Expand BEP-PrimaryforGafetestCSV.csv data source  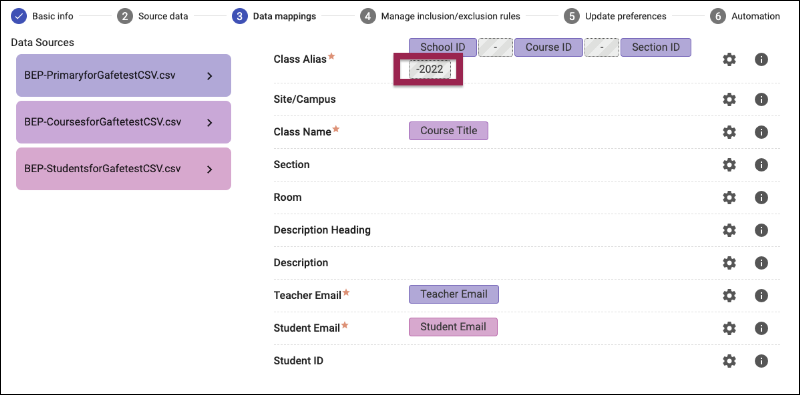coord(123,76)
